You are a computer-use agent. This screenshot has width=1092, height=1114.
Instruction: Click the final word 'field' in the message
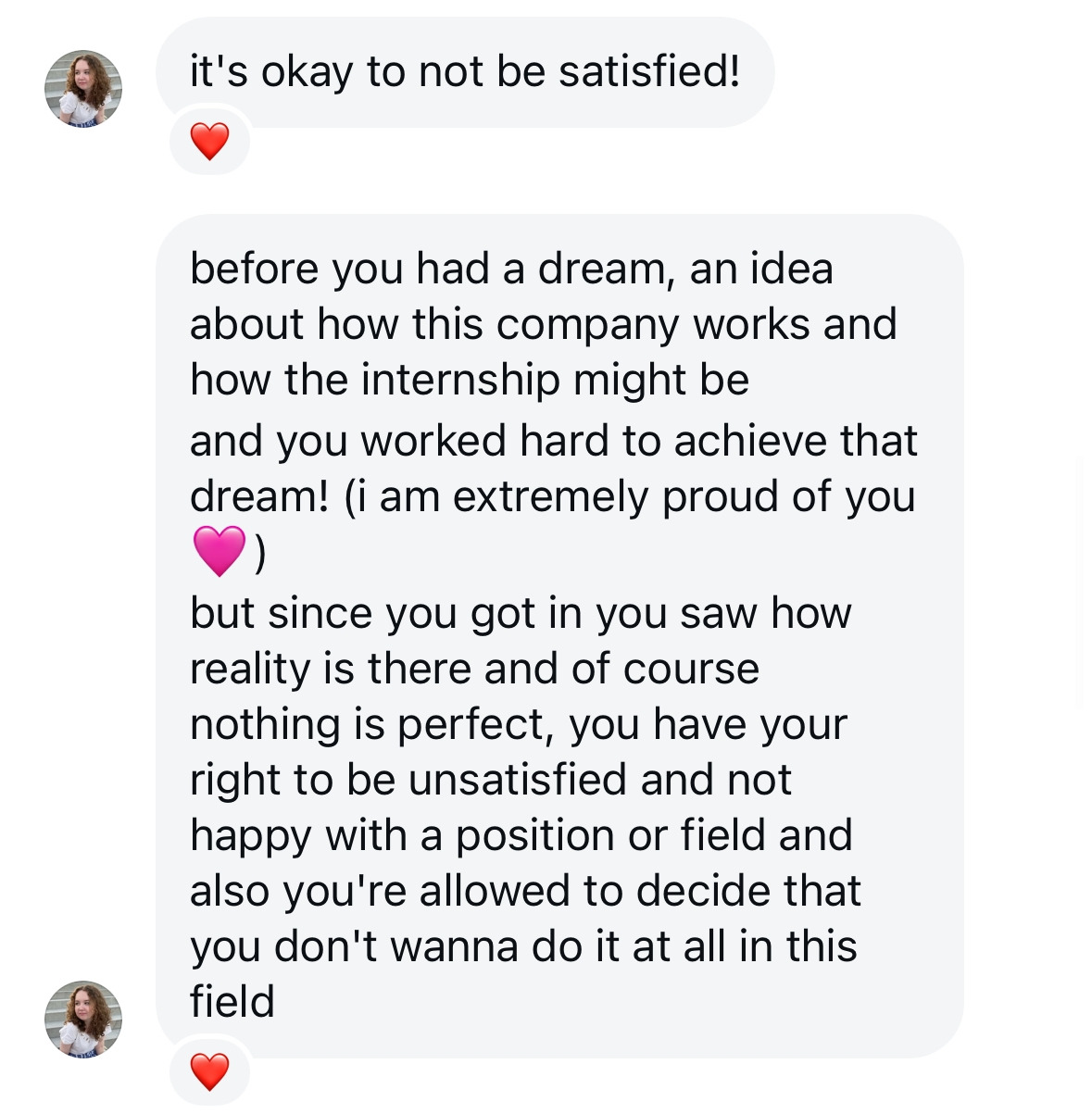[232, 1002]
